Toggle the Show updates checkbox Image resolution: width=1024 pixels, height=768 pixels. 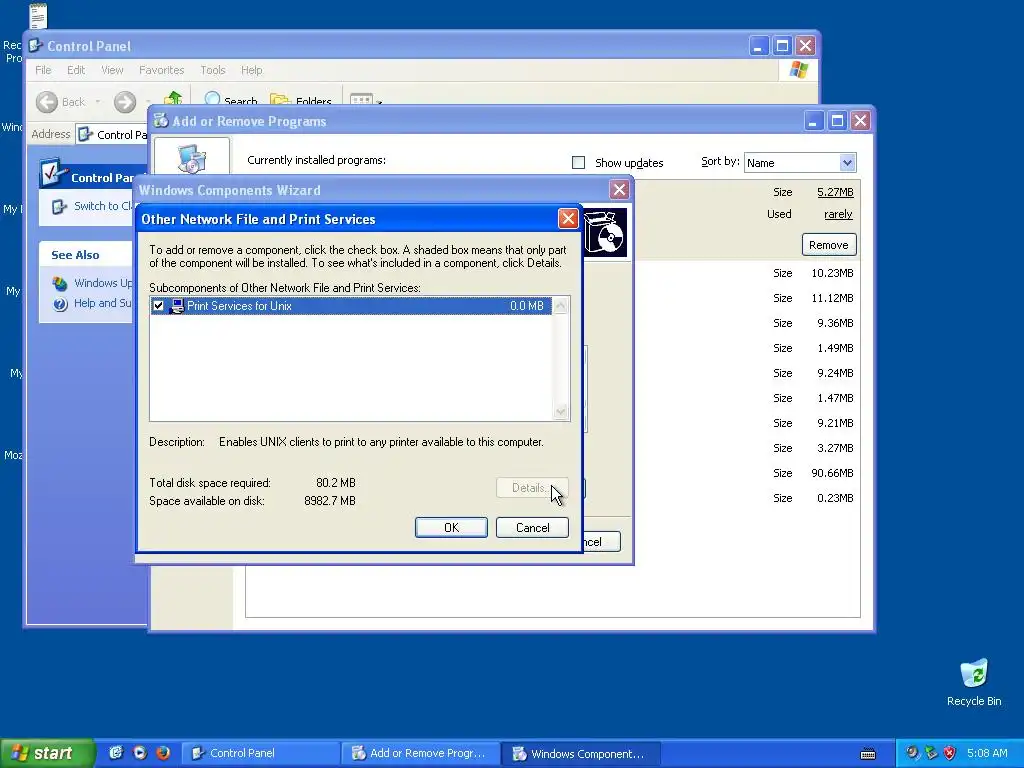tap(579, 163)
